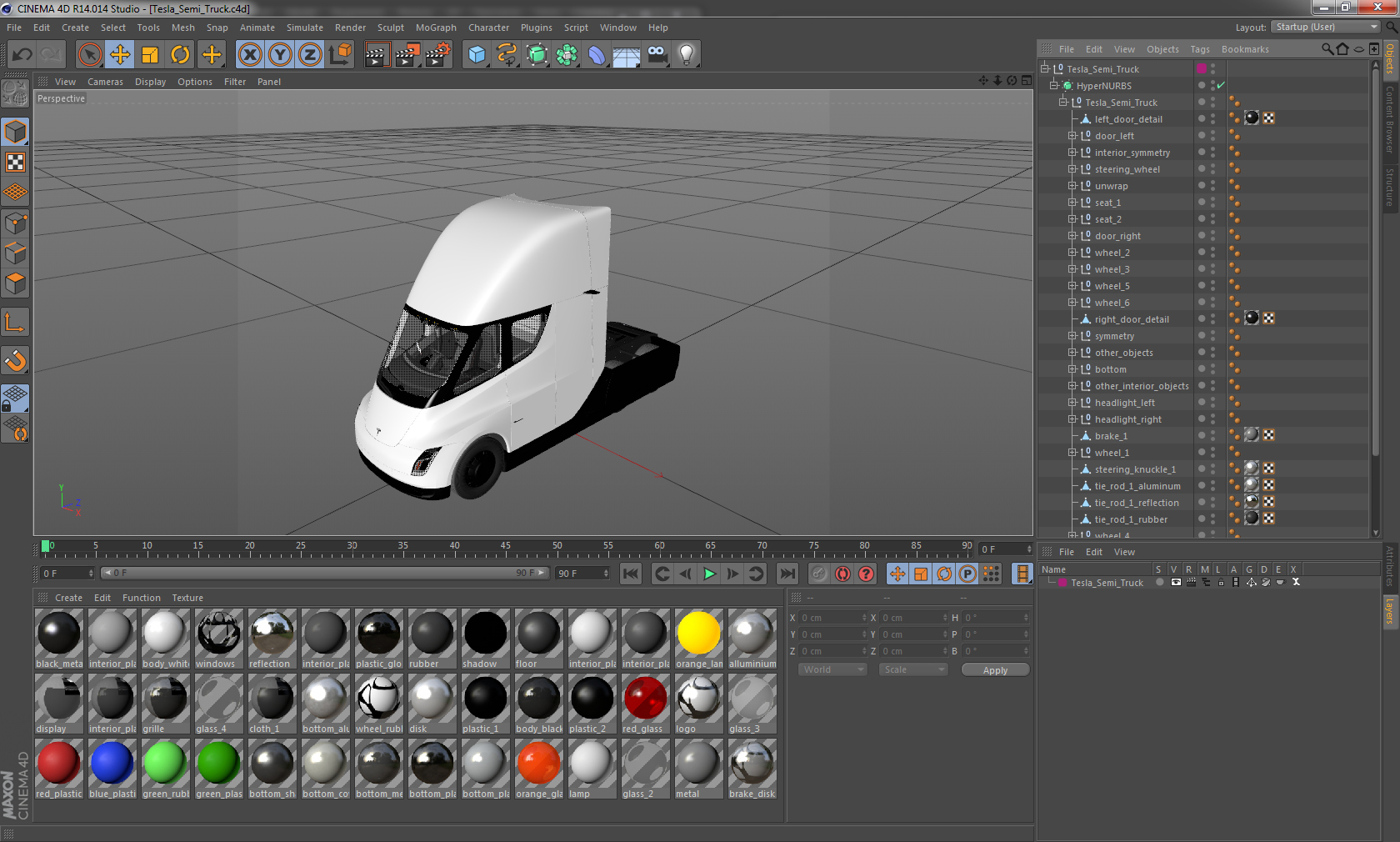The image size is (1400, 842).
Task: Toggle the Enable Snap magnet icon
Action: [15, 360]
